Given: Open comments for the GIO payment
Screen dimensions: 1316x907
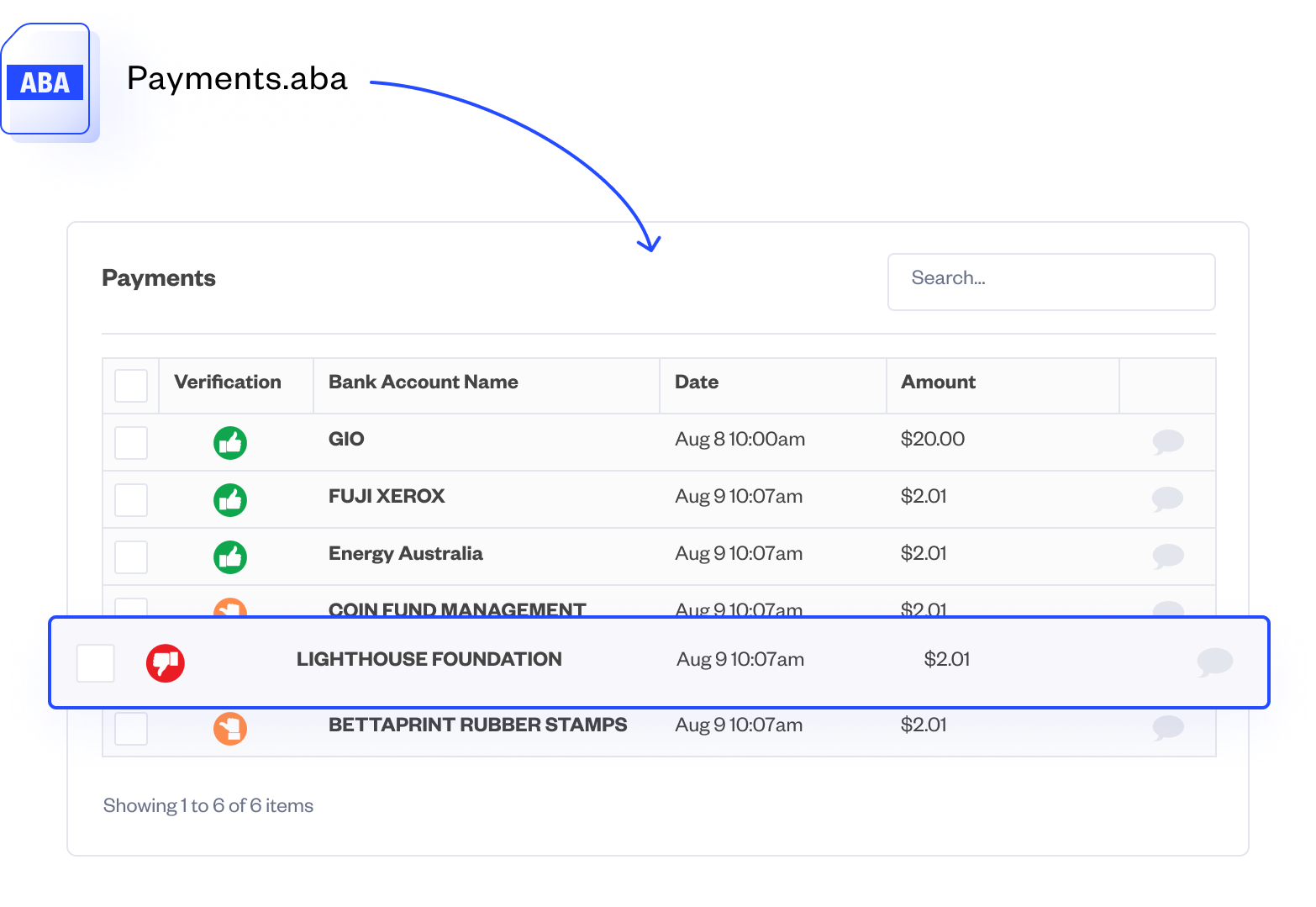Looking at the screenshot, I should point(1168,440).
